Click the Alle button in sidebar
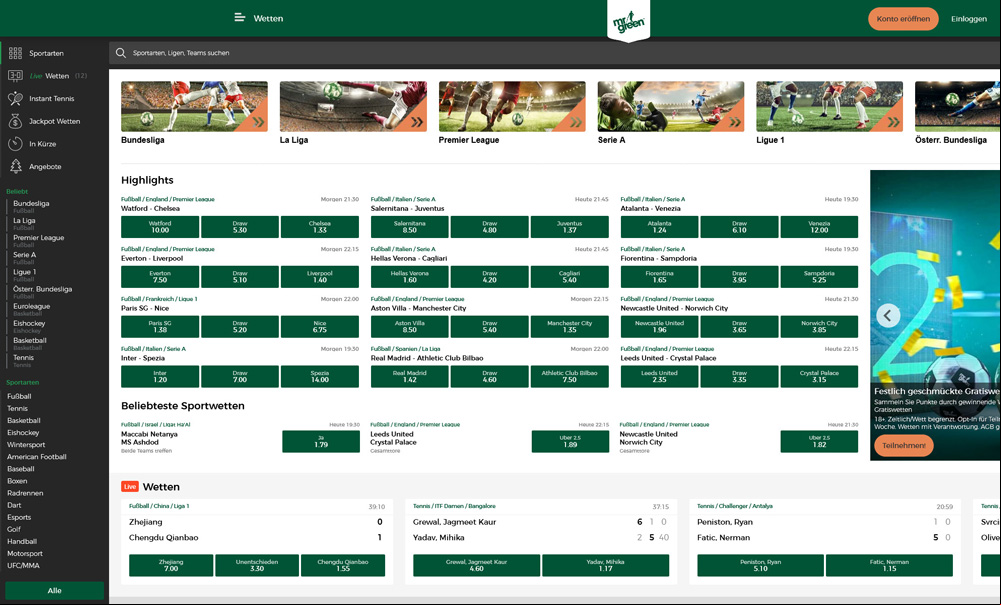 click(x=54, y=590)
